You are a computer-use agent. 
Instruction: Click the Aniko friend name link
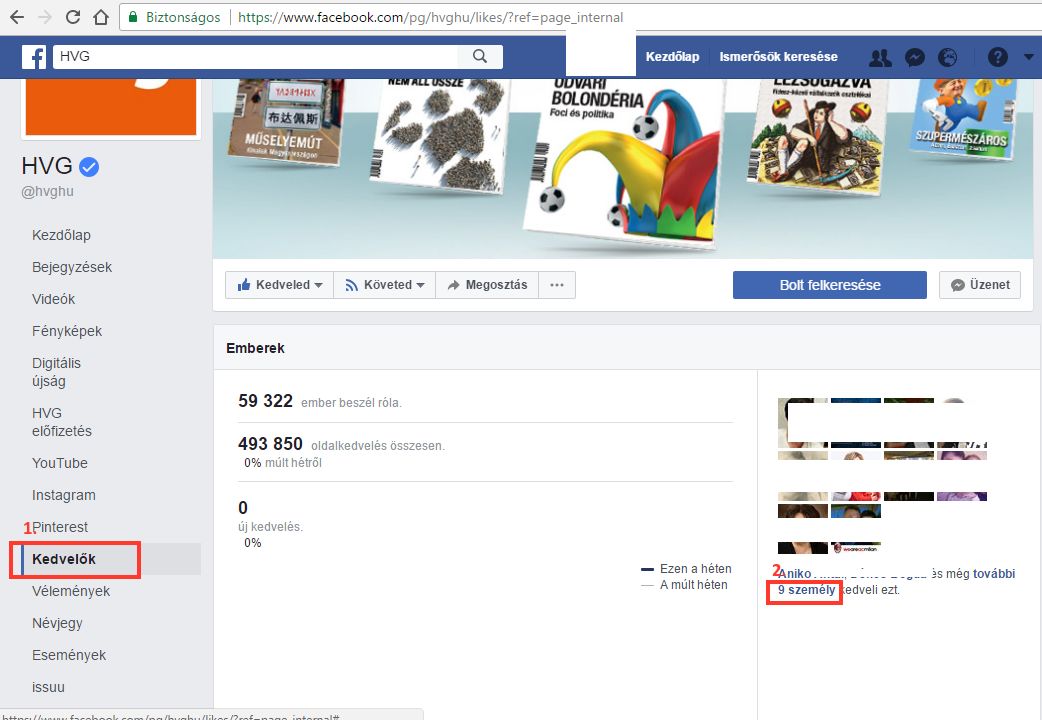point(795,574)
